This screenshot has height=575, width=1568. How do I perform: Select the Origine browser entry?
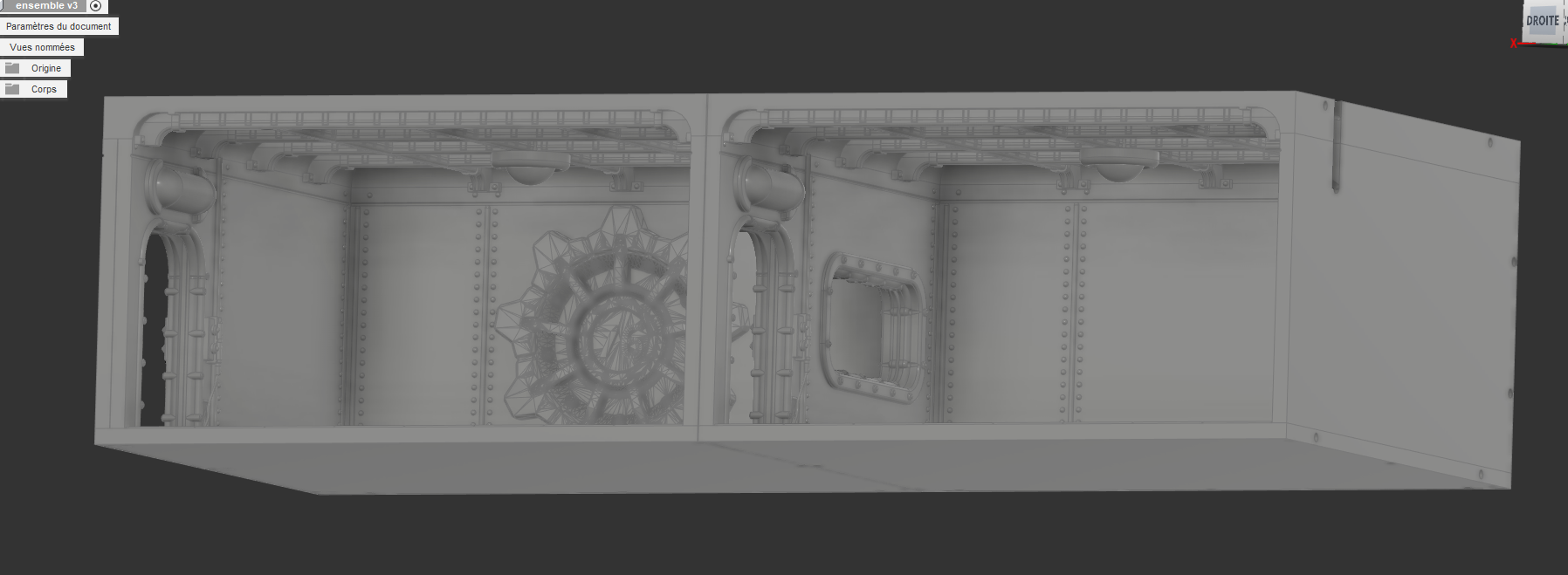46,68
